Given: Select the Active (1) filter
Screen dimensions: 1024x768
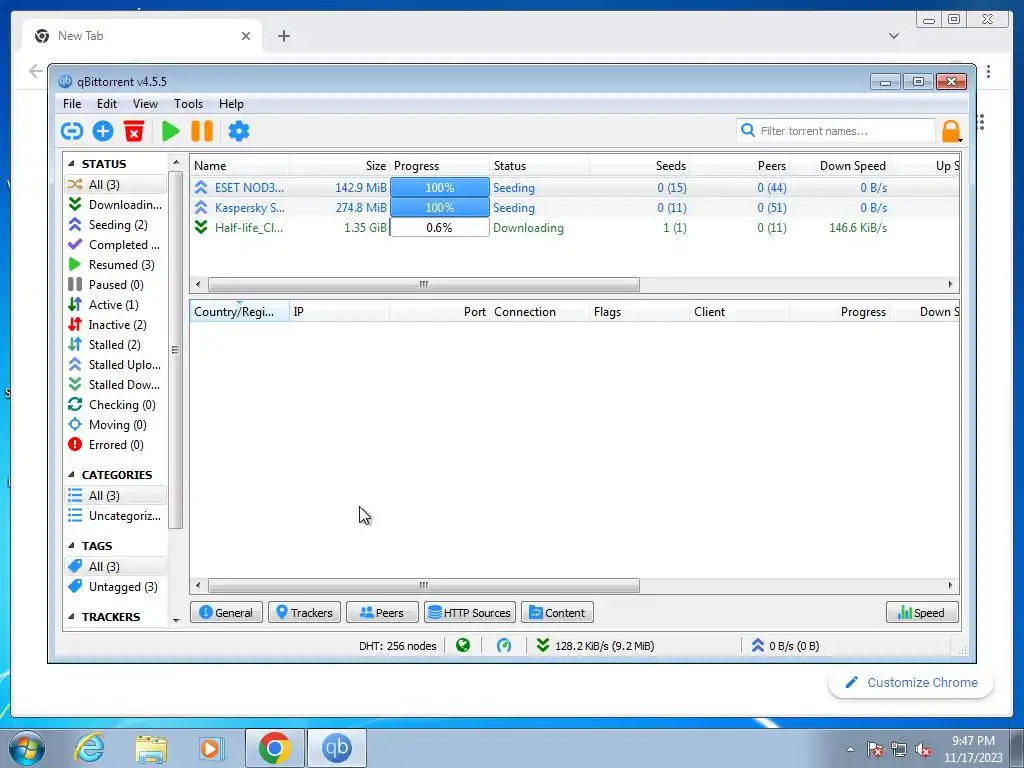Looking at the screenshot, I should tap(116, 305).
